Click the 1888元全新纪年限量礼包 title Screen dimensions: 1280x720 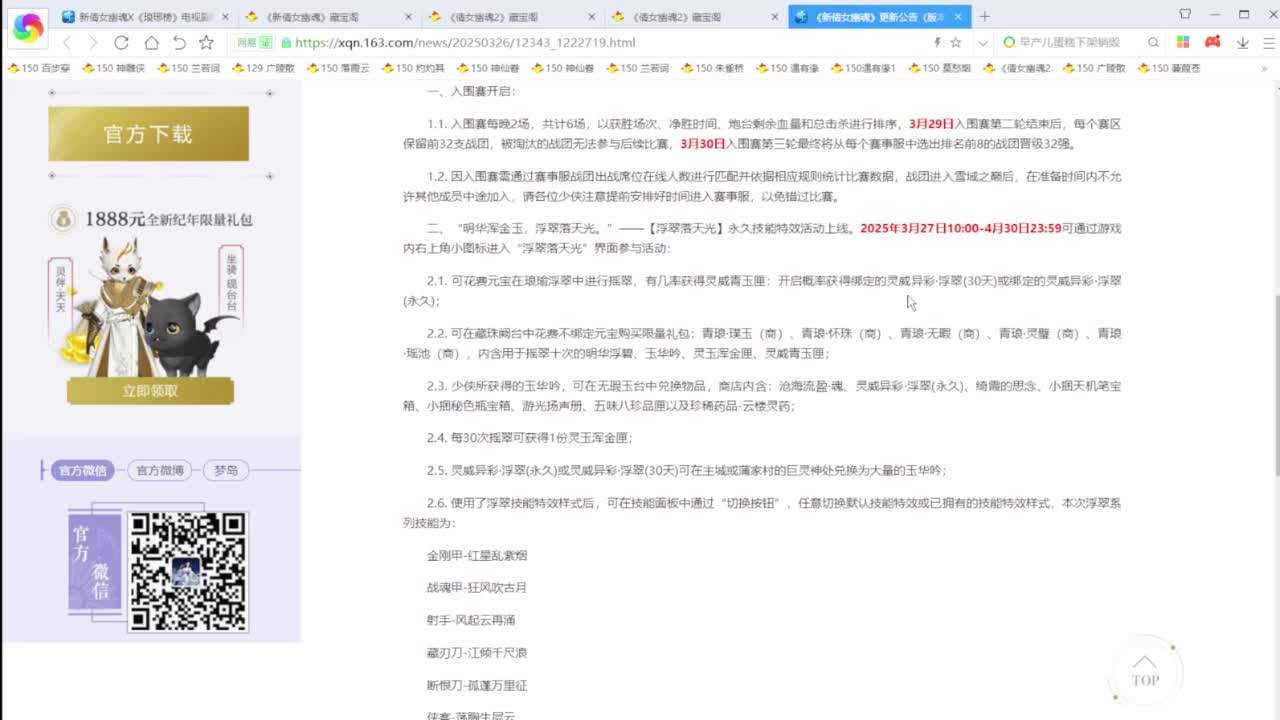pyautogui.click(x=168, y=219)
